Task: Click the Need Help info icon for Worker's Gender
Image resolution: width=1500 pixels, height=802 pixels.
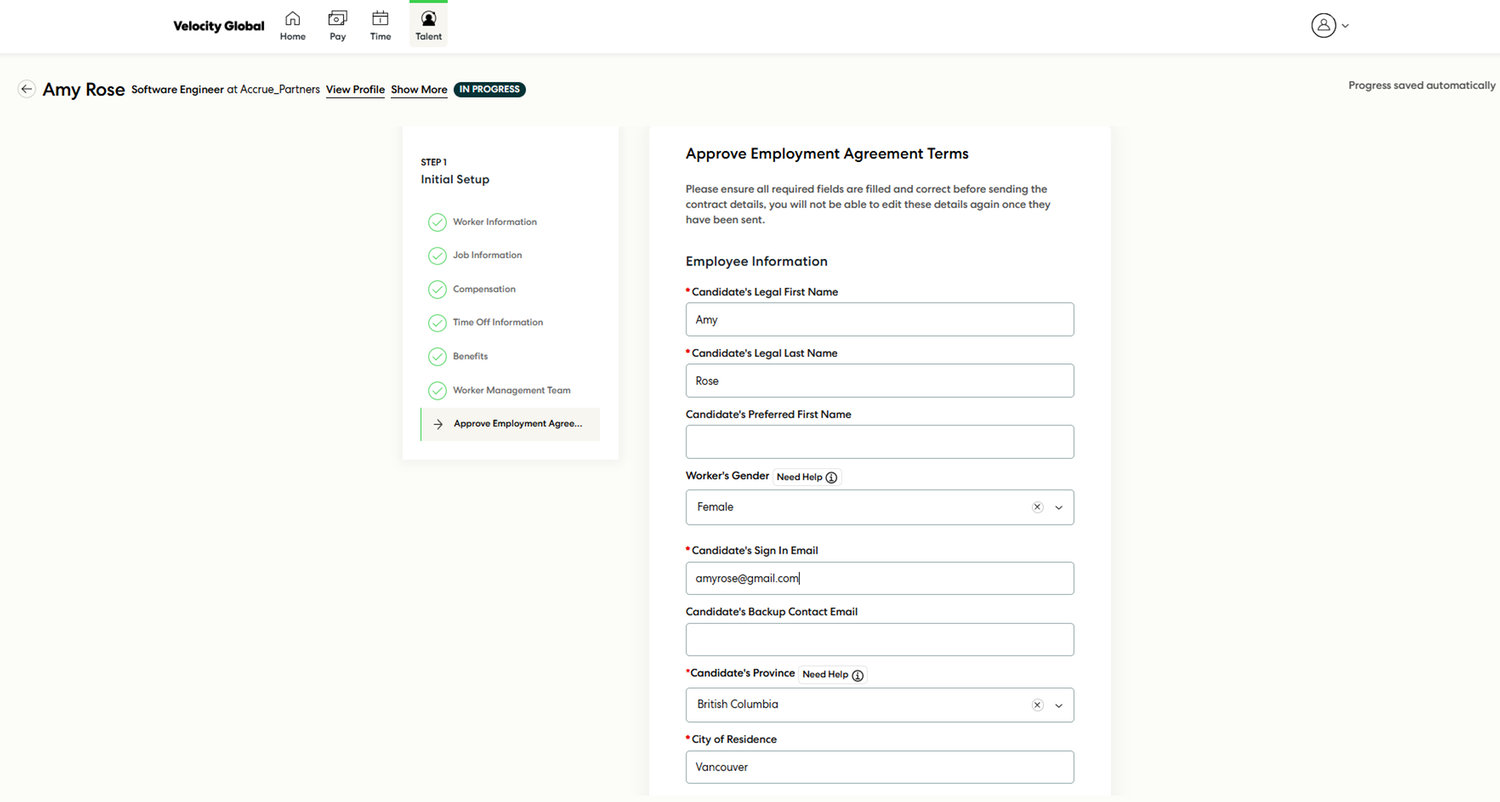Action: [x=830, y=477]
